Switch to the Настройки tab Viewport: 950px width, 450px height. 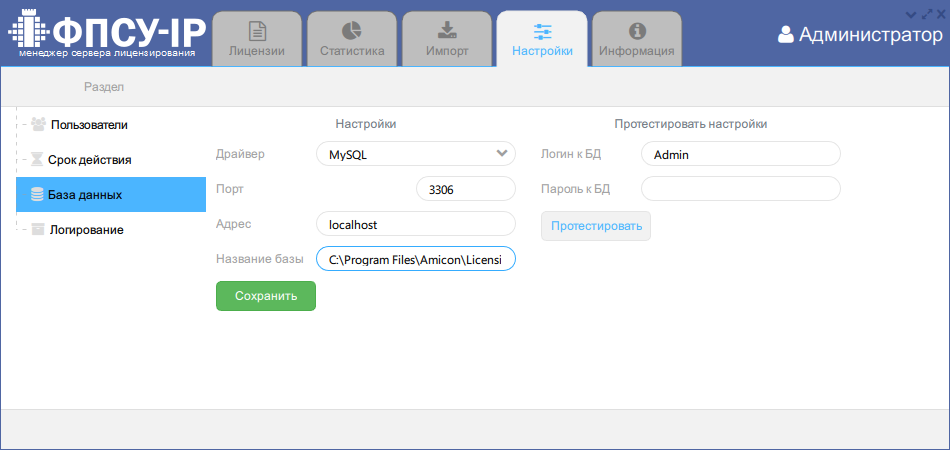[x=542, y=38]
